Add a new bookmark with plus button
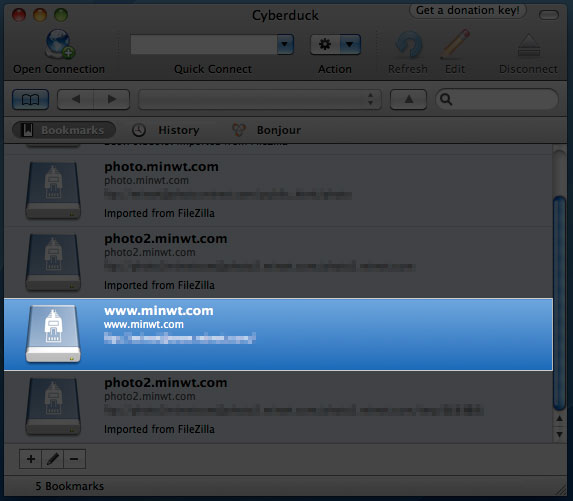This screenshot has height=501, width=573. [x=31, y=459]
